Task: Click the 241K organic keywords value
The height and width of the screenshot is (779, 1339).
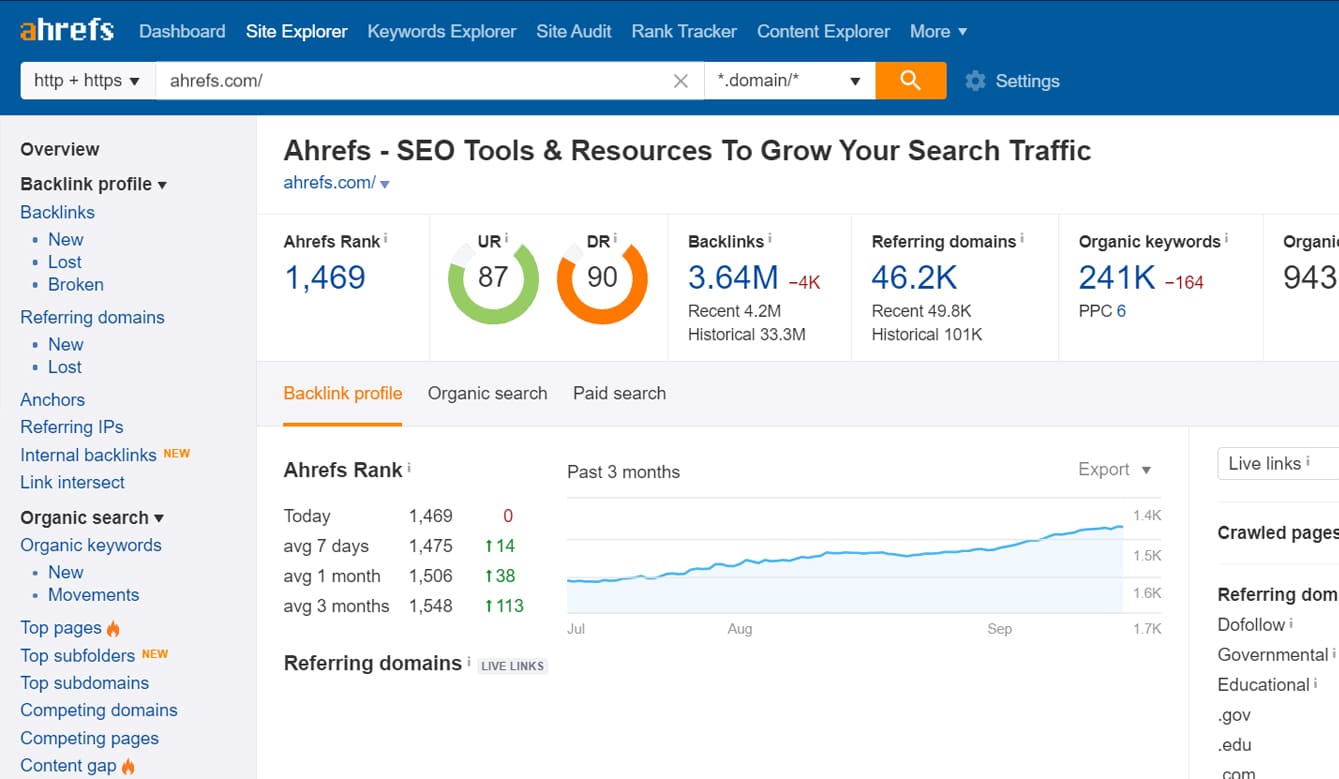Action: click(1117, 277)
